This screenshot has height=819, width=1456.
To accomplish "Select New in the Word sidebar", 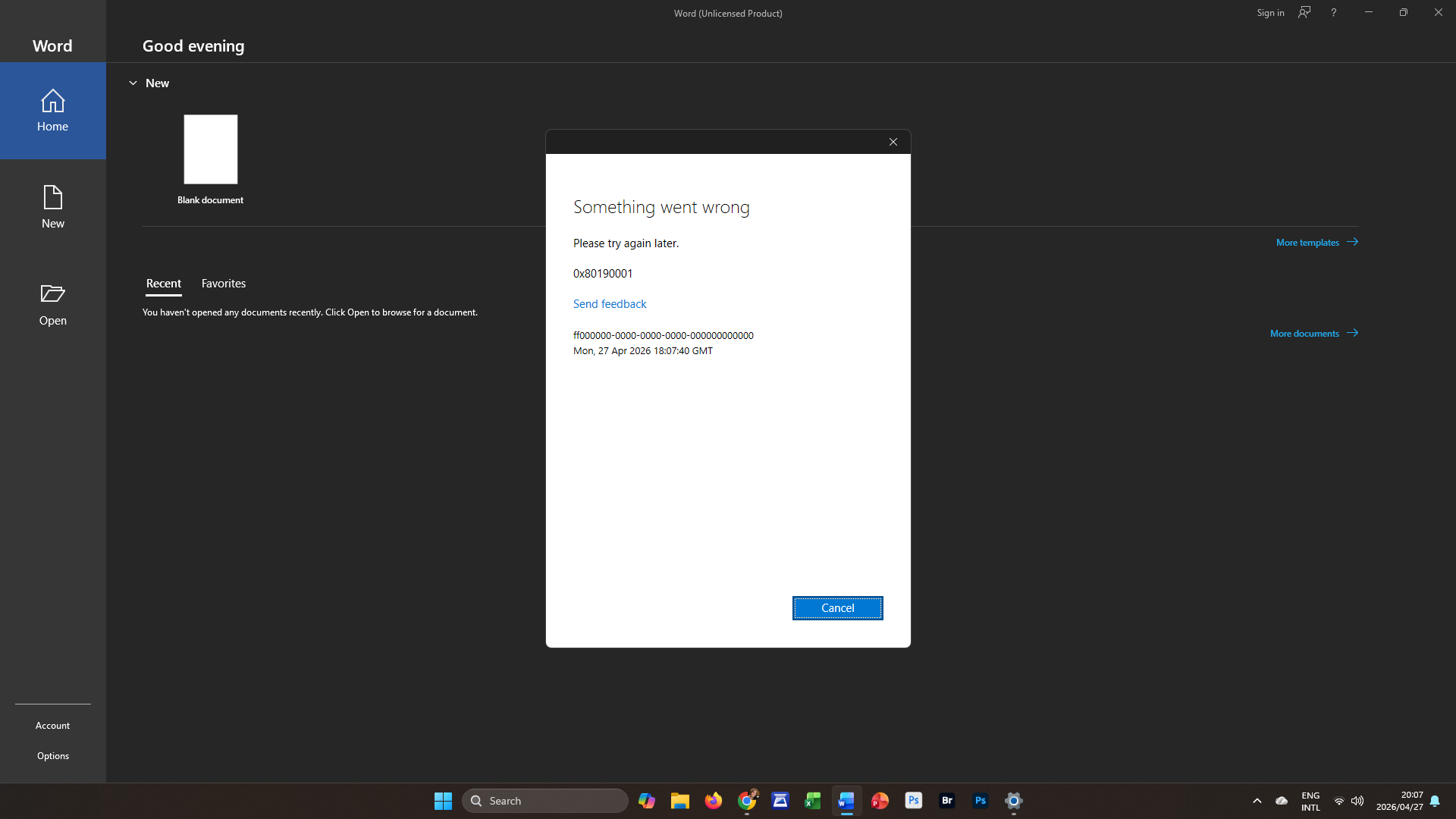I will [x=53, y=207].
